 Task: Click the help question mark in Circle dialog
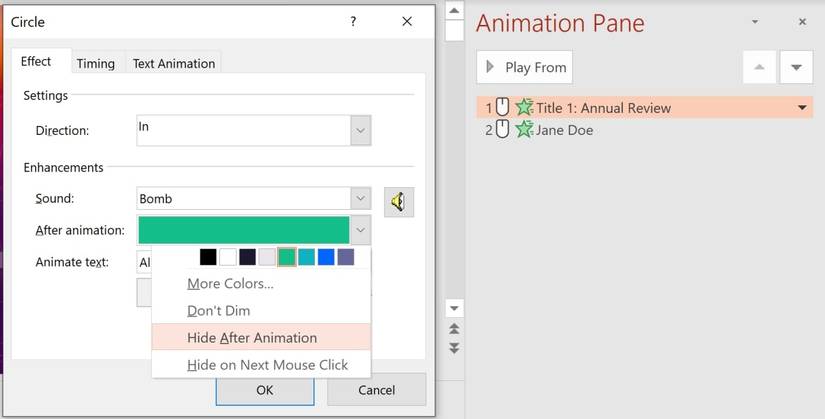353,22
